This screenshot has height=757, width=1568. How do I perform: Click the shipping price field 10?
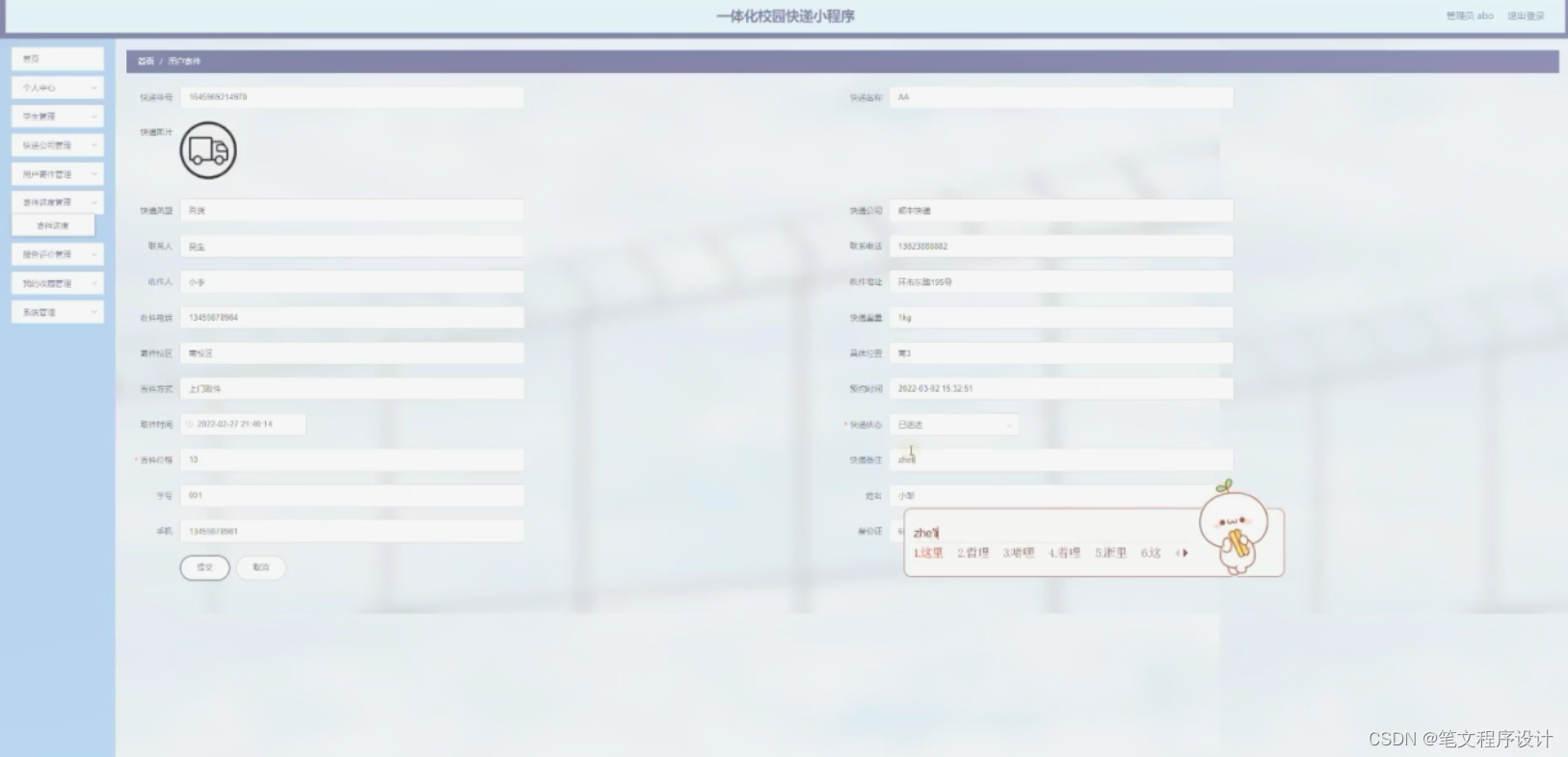352,460
